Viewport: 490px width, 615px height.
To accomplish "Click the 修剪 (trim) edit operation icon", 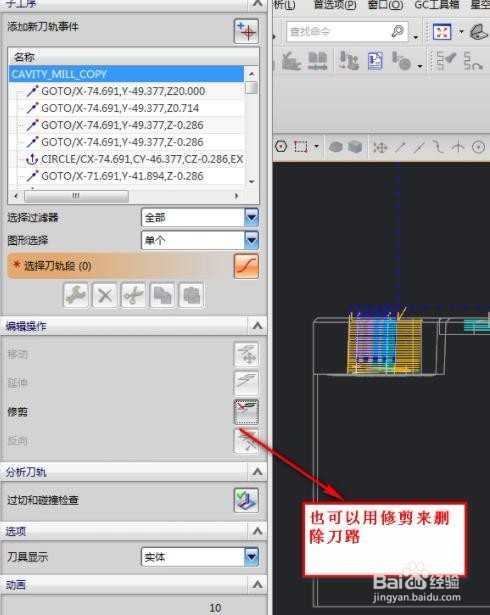I will tap(246, 412).
